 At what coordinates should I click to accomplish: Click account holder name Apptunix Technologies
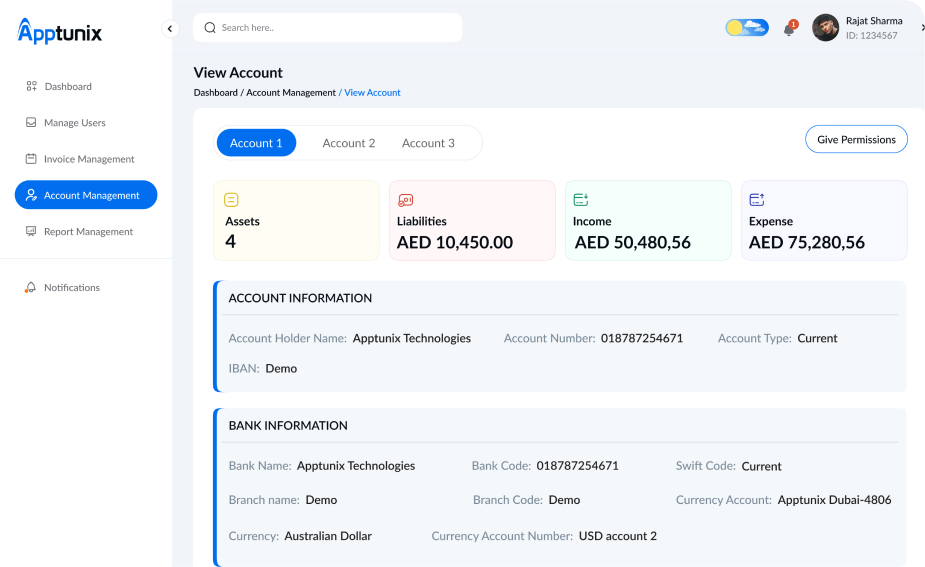412,339
